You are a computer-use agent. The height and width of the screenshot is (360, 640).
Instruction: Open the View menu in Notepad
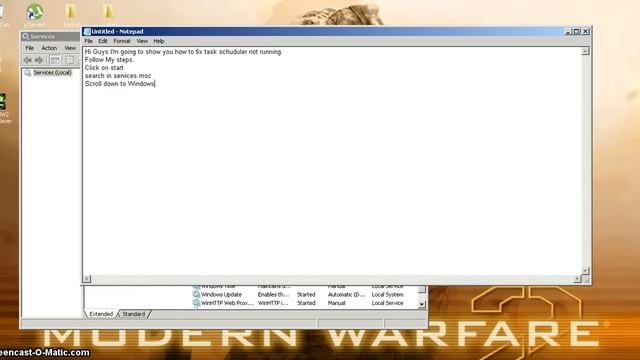[x=142, y=41]
